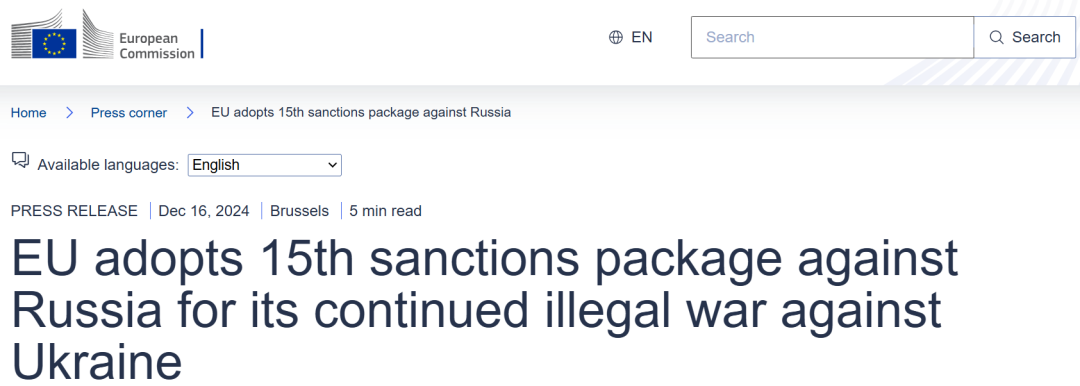This screenshot has width=1080, height=386.
Task: Open the Available languages English dropdown
Action: (x=264, y=165)
